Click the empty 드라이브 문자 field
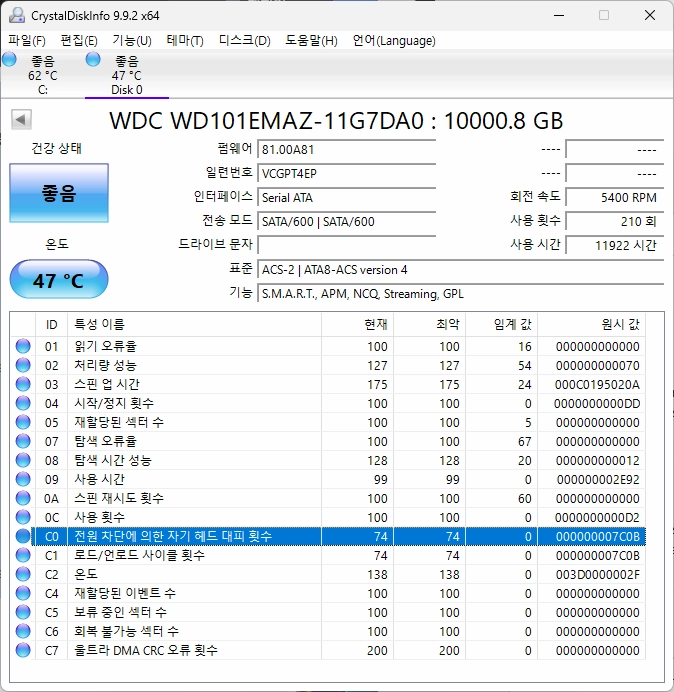 [346, 245]
